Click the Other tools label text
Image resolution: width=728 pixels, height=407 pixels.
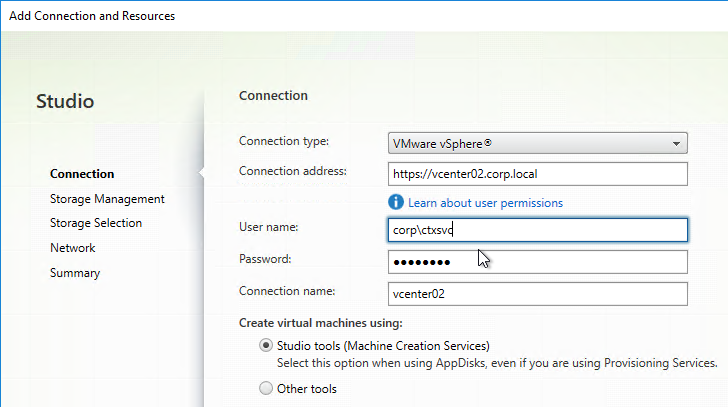point(306,389)
